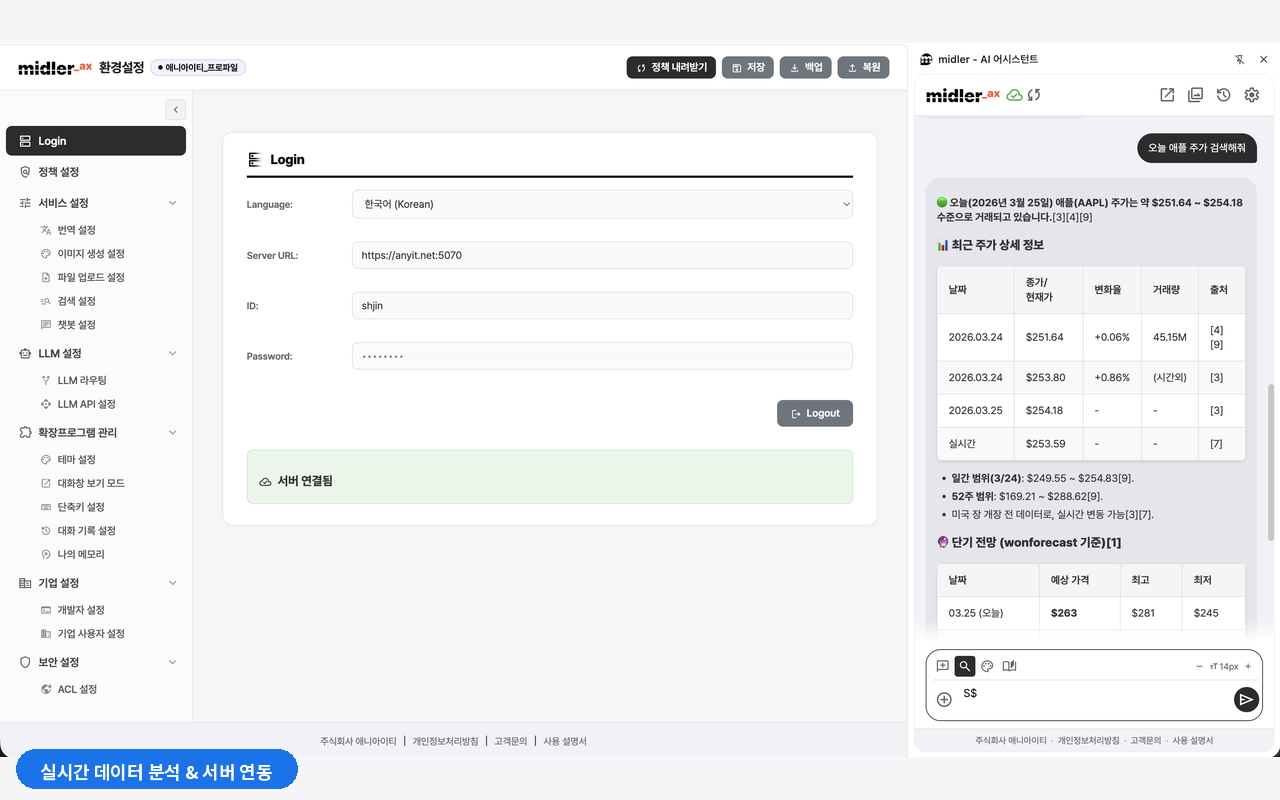Click the sync refresh icon beside cloud
Screen dimensions: 1280x800
click(1034, 95)
